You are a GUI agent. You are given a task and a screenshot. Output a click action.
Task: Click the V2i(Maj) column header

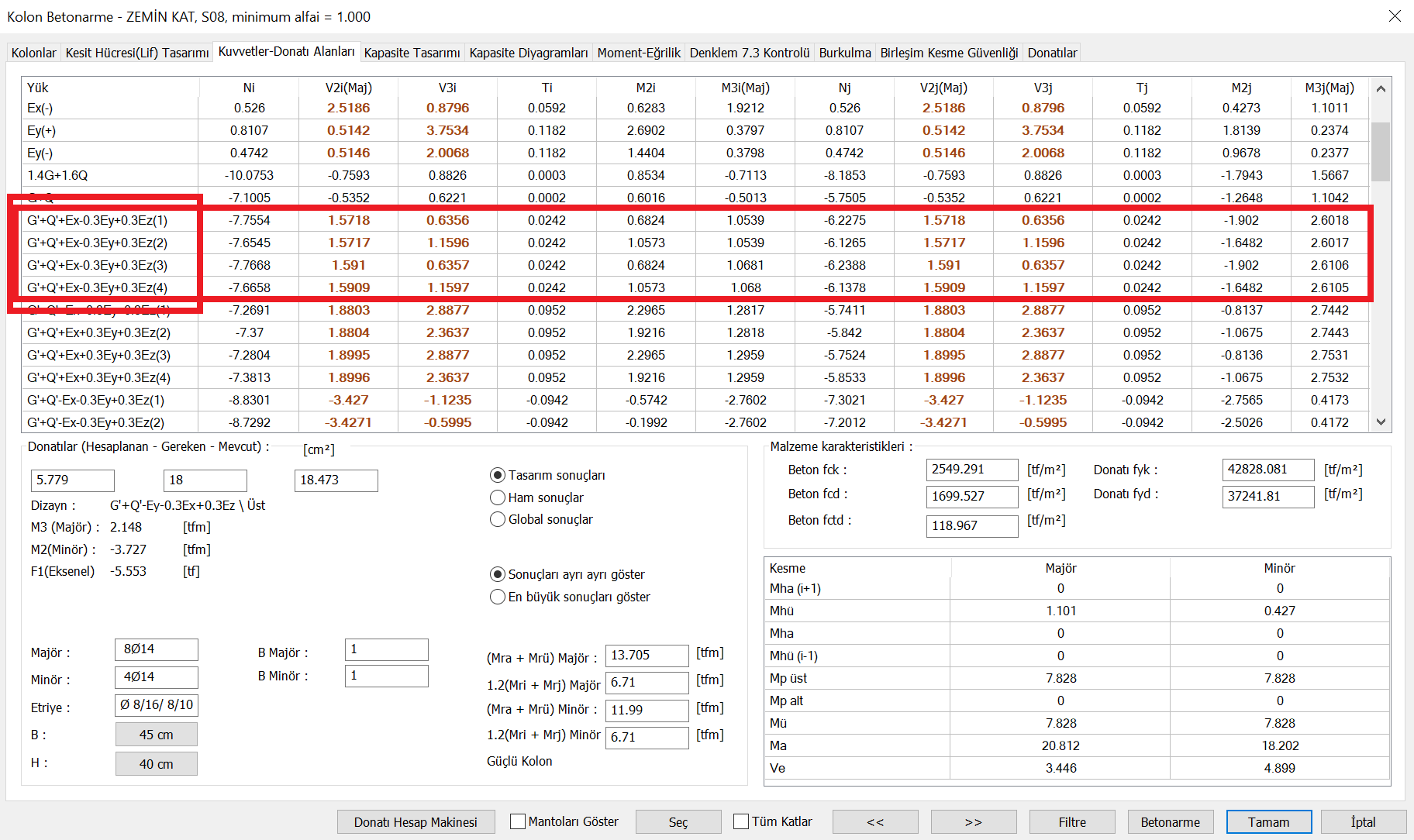[x=349, y=88]
